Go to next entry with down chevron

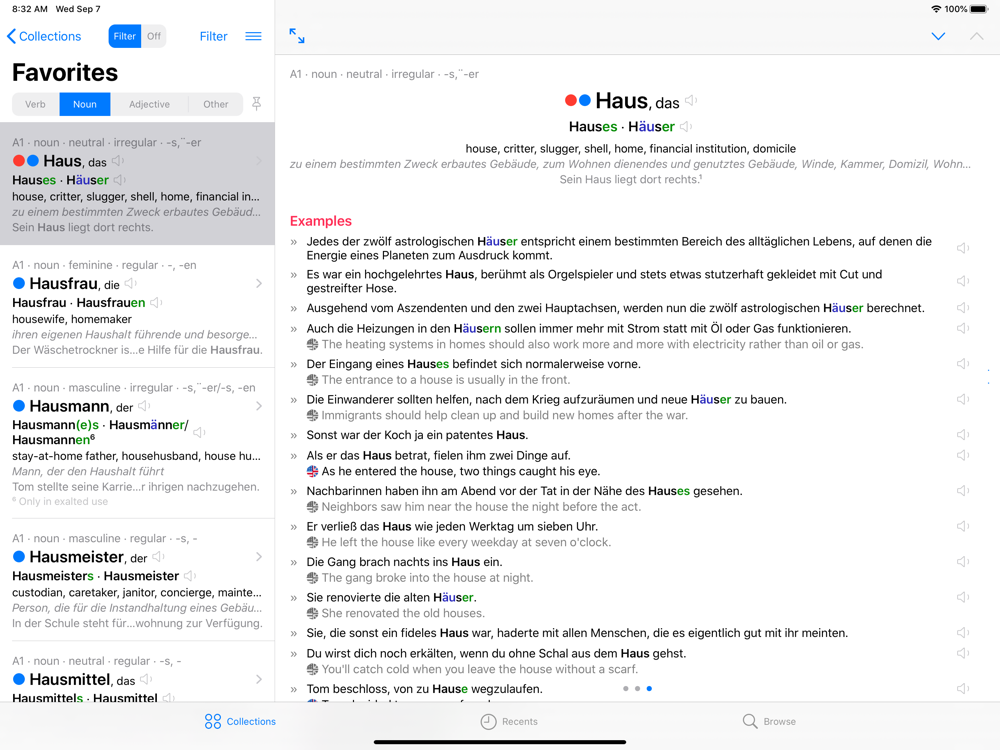(938, 36)
